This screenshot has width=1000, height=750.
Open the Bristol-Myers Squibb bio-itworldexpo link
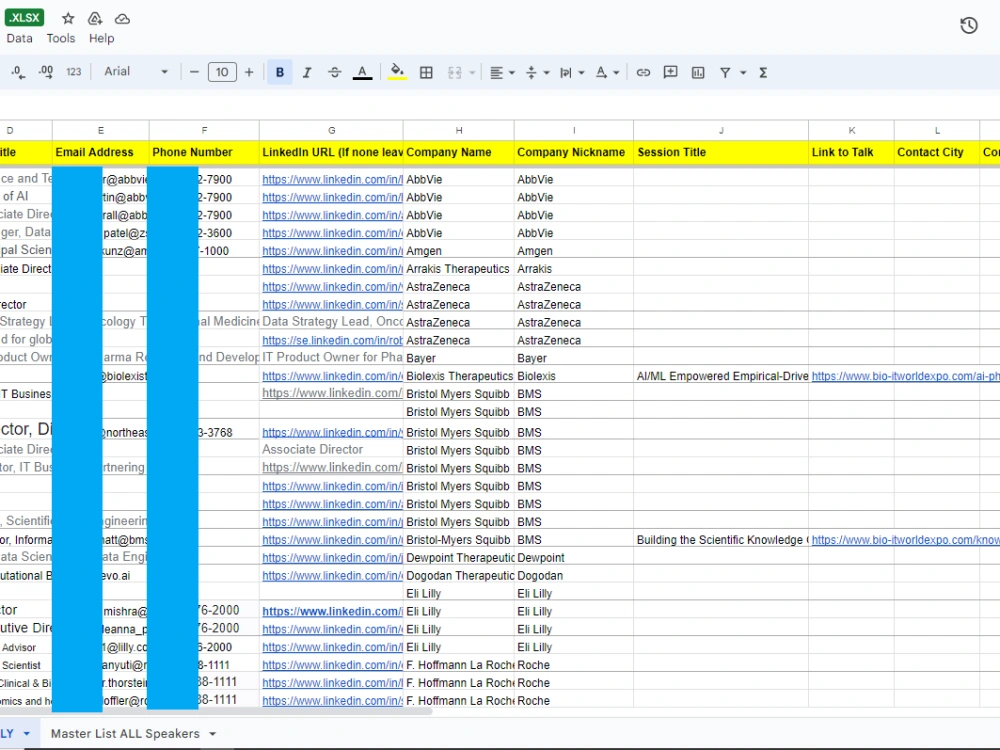906,540
